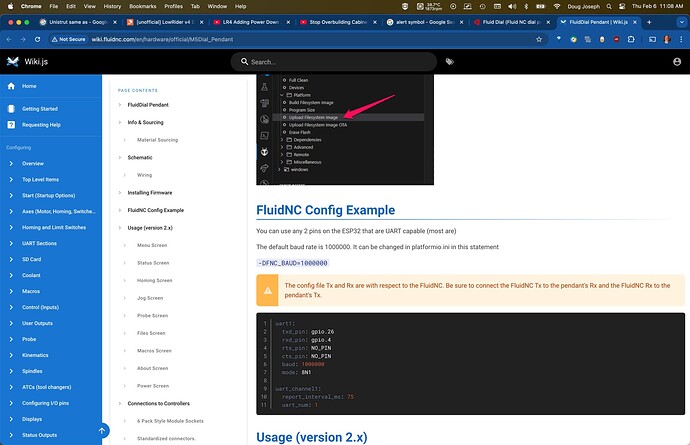This screenshot has width=690, height=445.
Task: Open the macOS Spotlight search icon
Action: (x=609, y=6)
